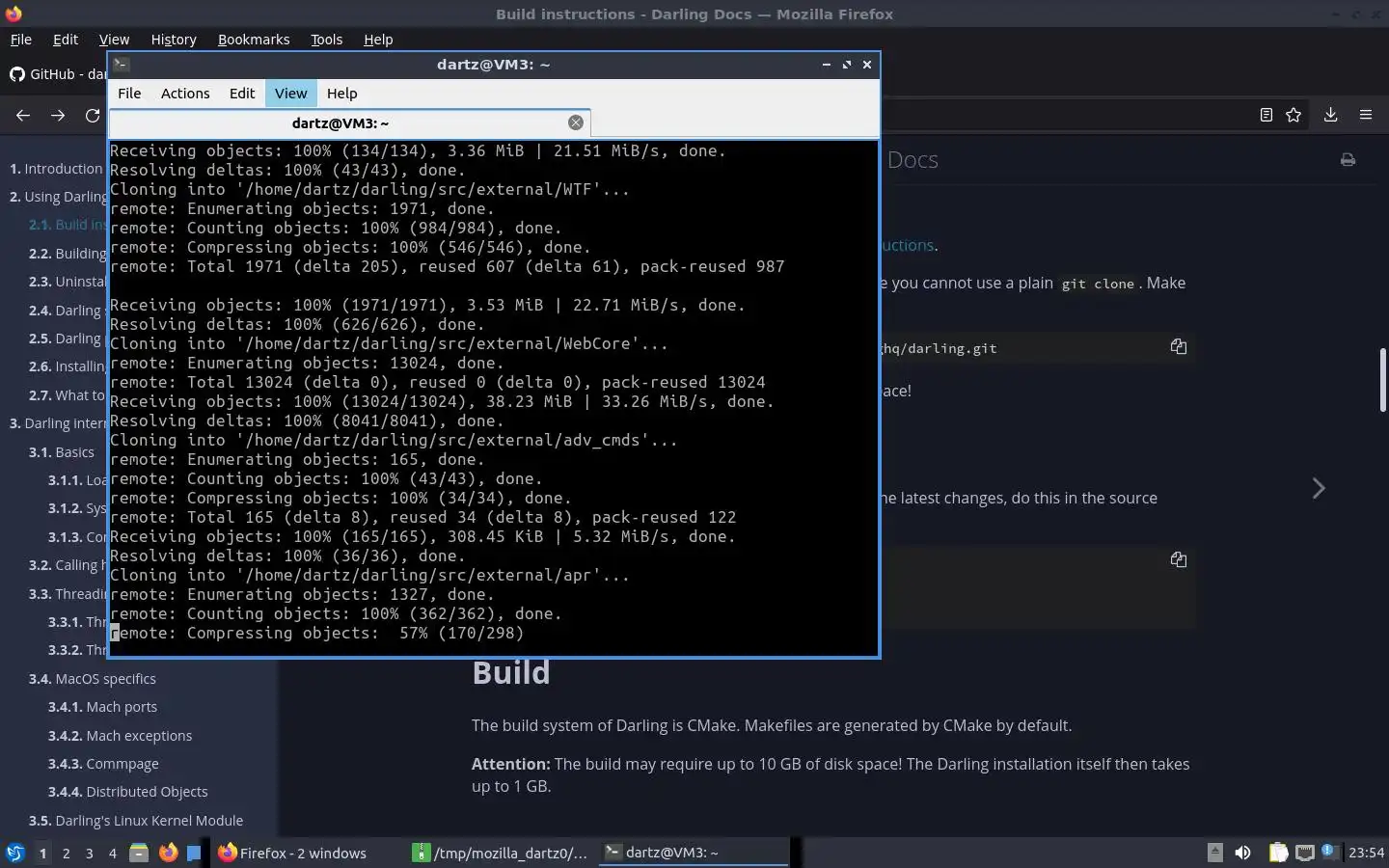The height and width of the screenshot is (868, 1389).
Task: Click the Firefox back arrow
Action: coord(23,115)
